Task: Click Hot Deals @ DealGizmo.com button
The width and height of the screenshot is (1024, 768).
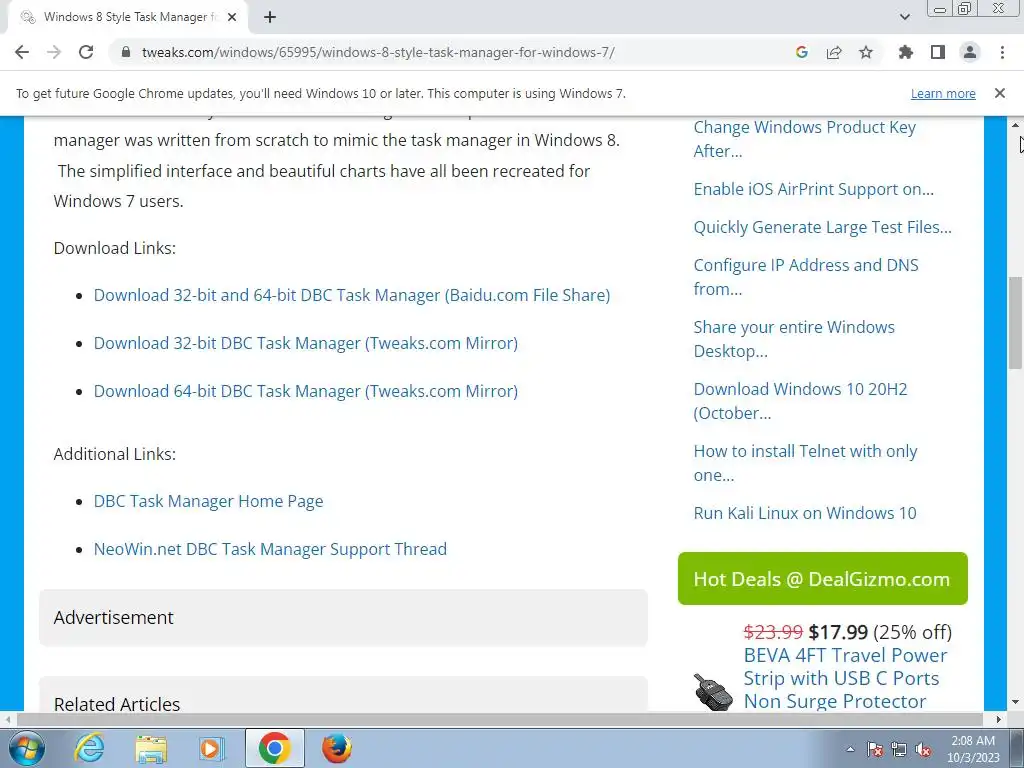Action: (x=822, y=579)
